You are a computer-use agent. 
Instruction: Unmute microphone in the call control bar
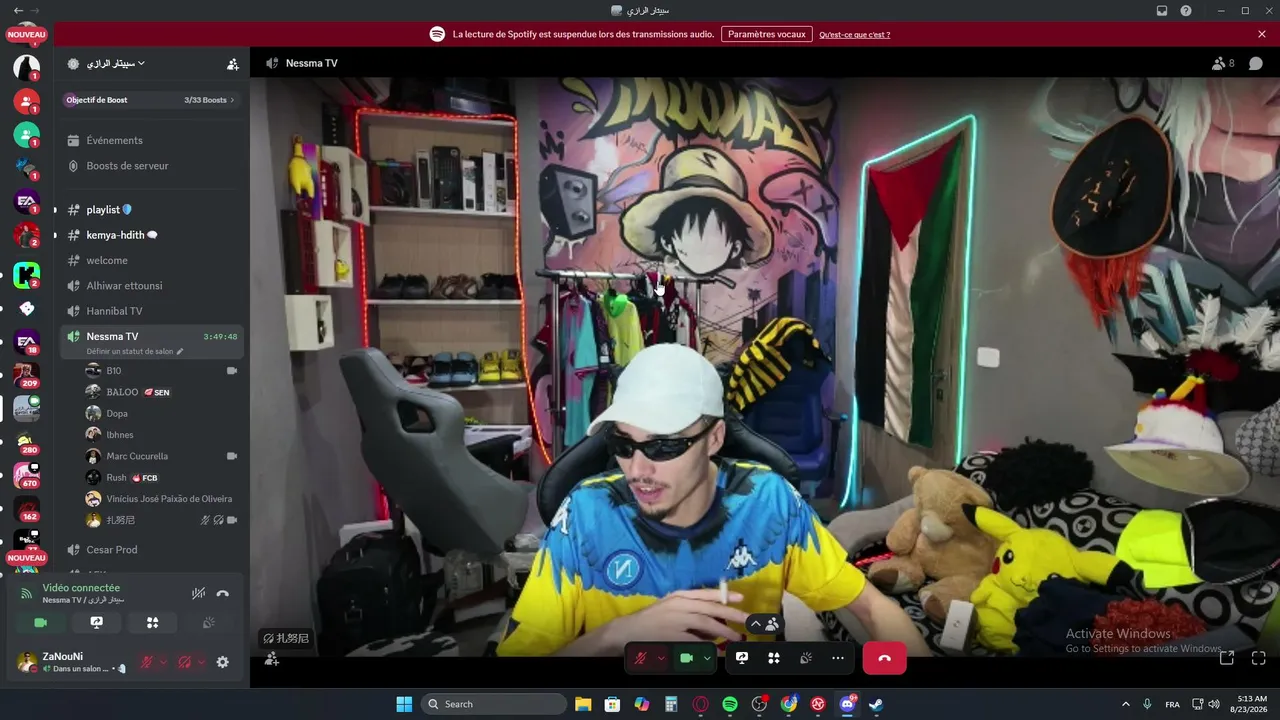(640, 658)
